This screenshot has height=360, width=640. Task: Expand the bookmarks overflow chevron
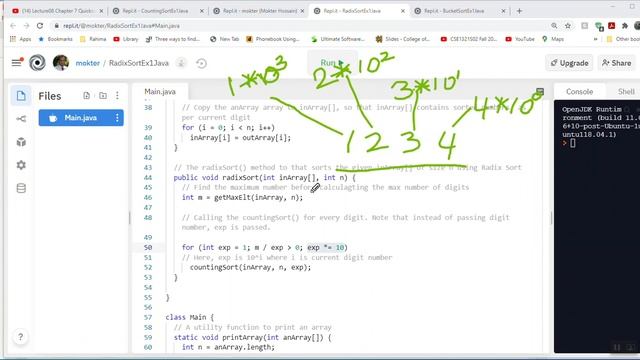coord(596,39)
